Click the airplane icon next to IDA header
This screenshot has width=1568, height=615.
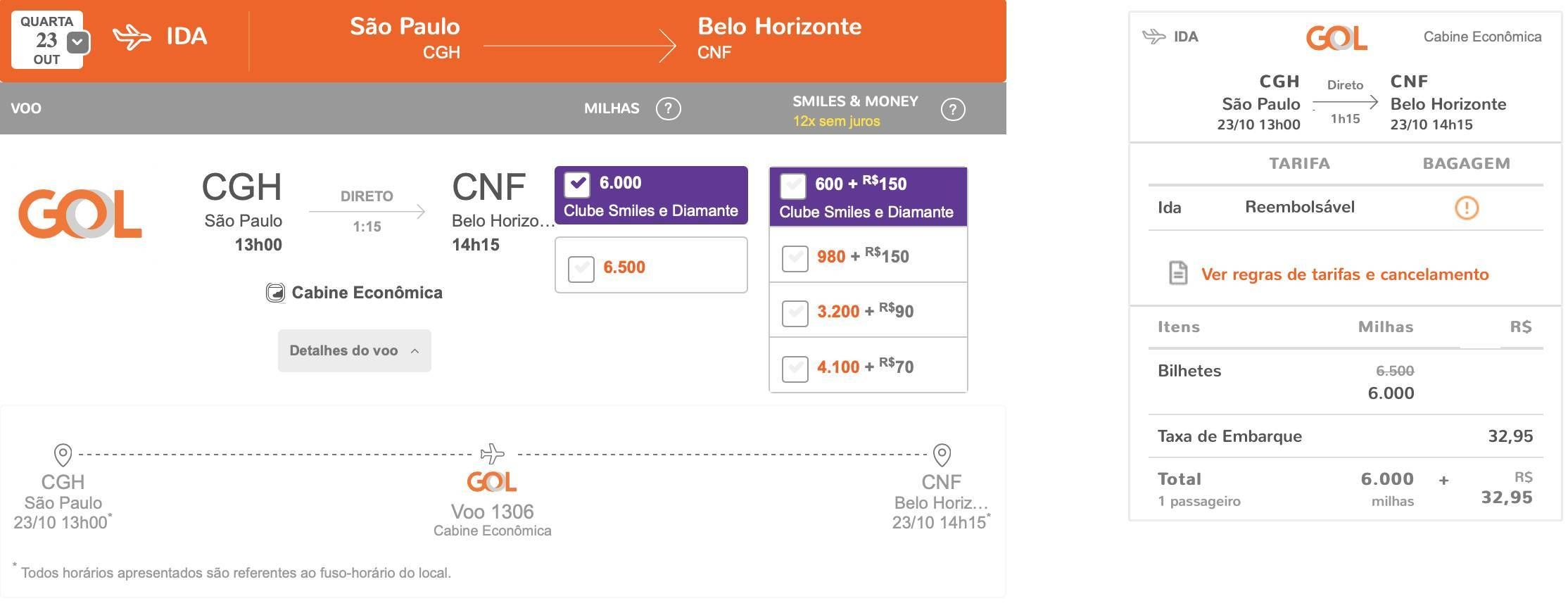(x=132, y=37)
